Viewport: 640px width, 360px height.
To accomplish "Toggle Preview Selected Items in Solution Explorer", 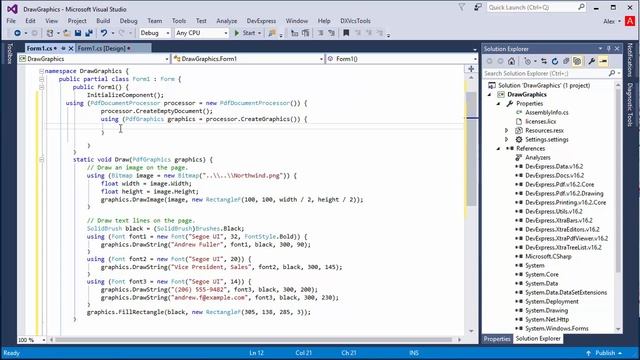I will point(603,61).
